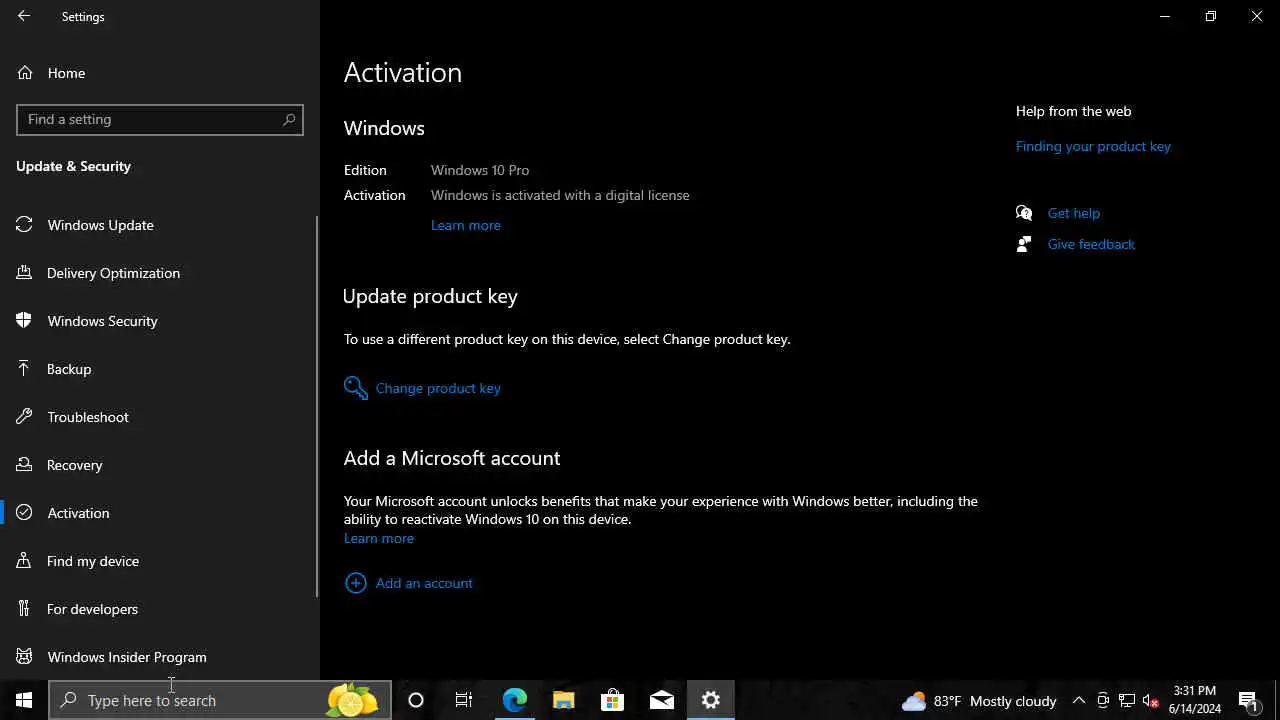Click the Get help link
Screen dimensions: 1280x720
[x=1074, y=213]
